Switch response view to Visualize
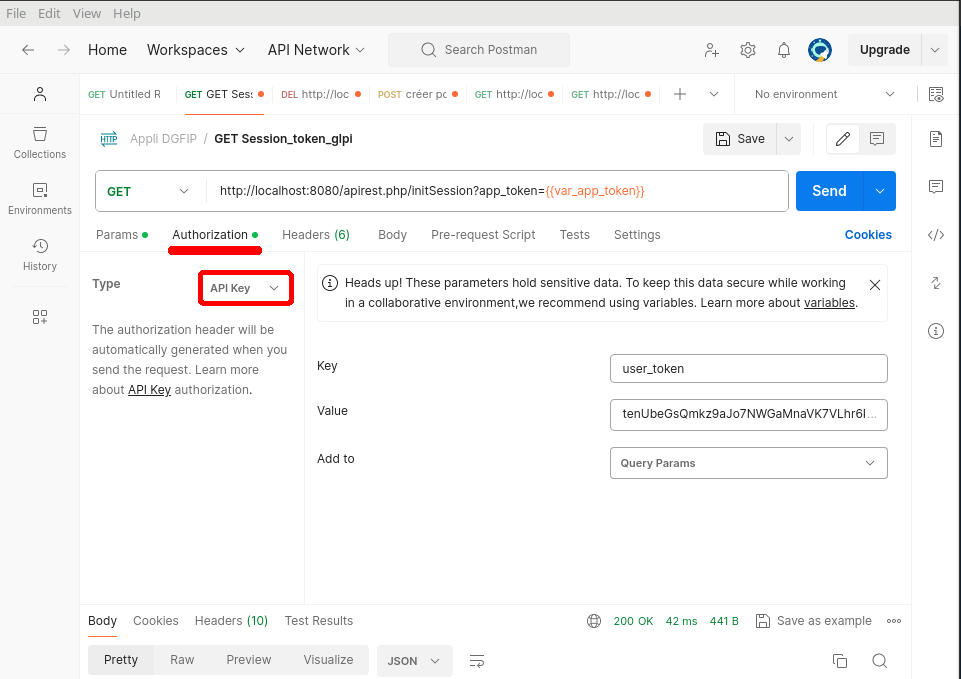961x679 pixels. (328, 660)
